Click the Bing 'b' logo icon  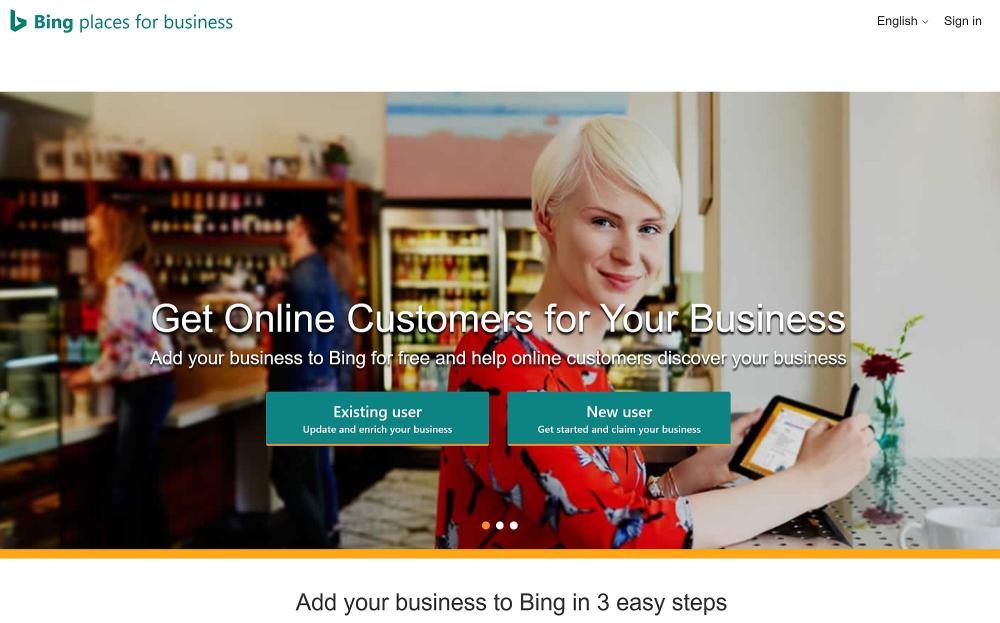(x=18, y=21)
